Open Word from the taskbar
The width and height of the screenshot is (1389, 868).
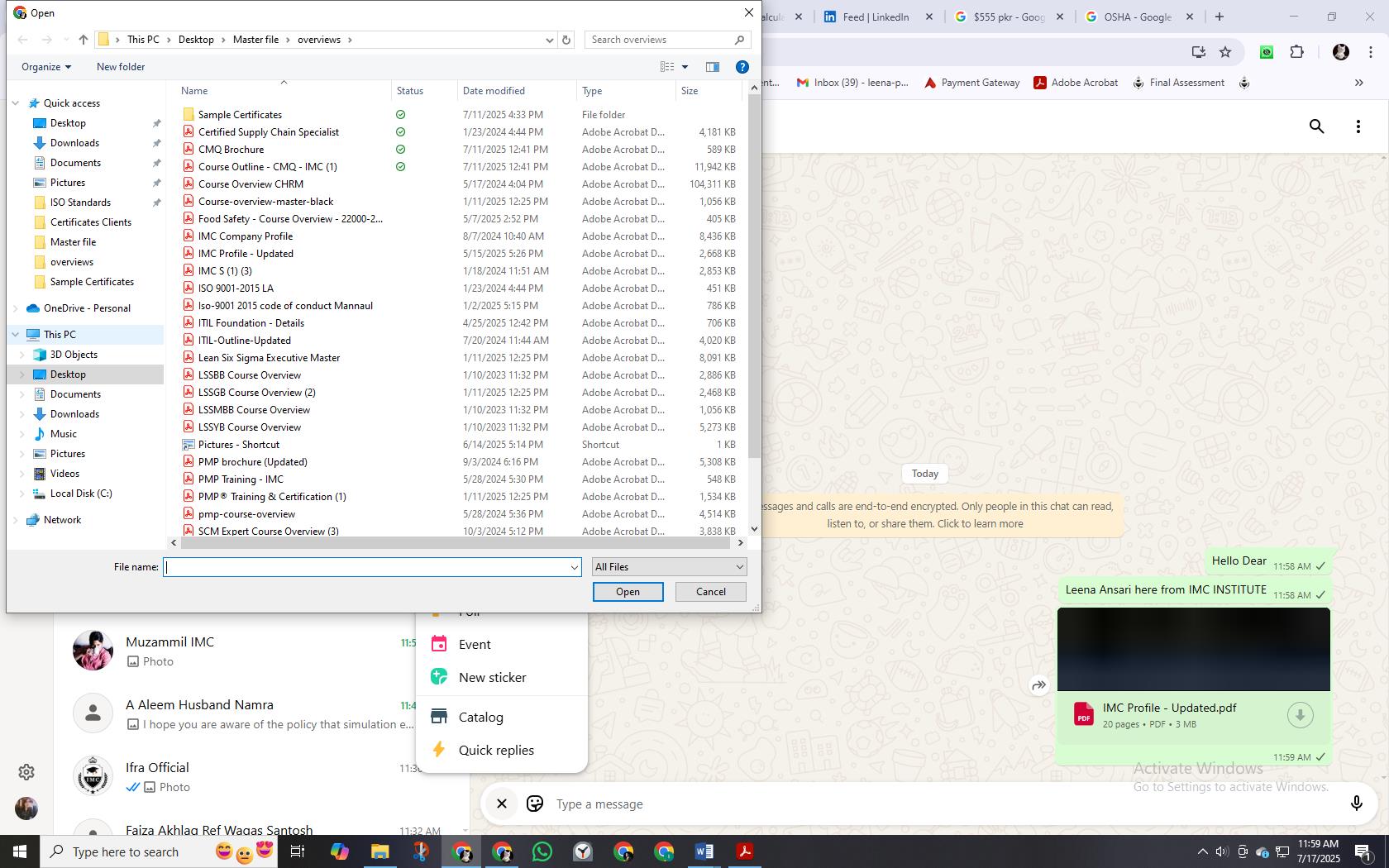click(704, 851)
